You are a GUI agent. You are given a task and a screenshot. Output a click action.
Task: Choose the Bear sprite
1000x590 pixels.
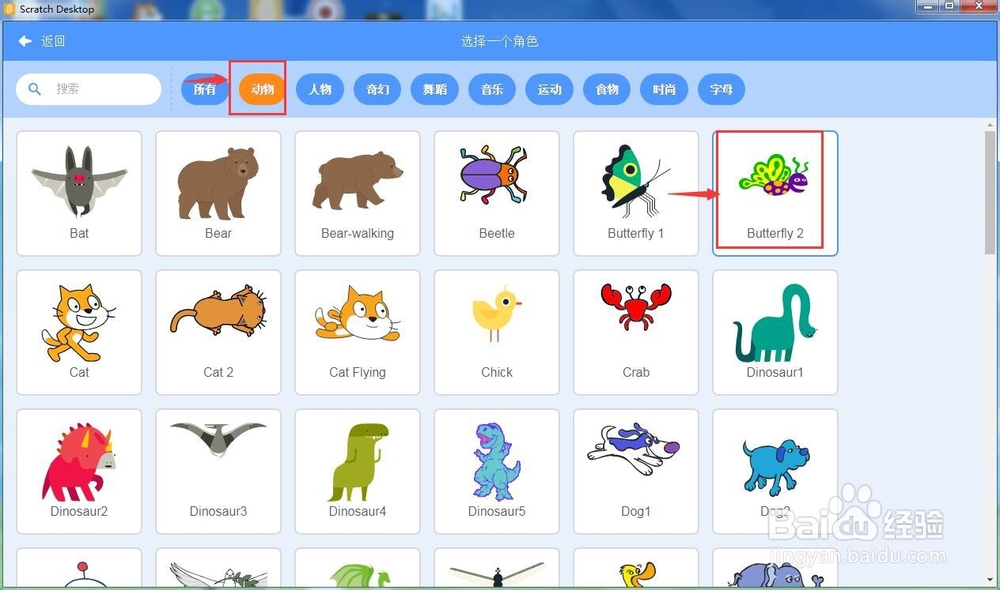218,193
